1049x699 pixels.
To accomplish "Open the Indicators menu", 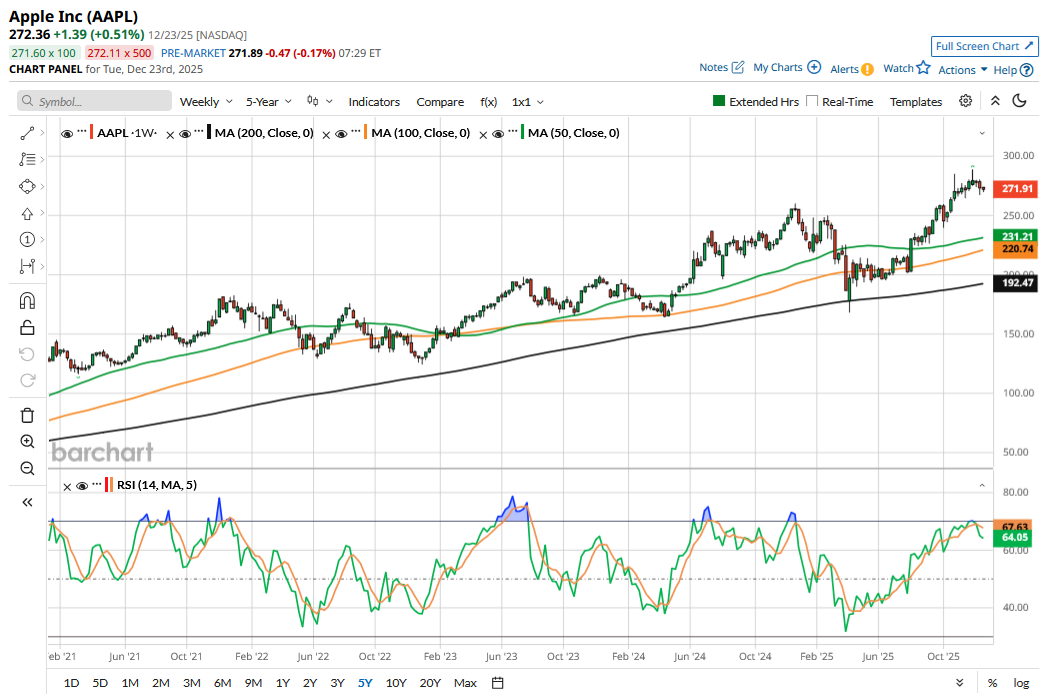I will pyautogui.click(x=374, y=101).
